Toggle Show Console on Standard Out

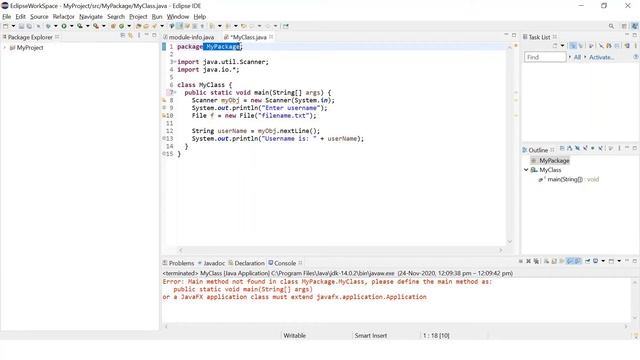pos(570,261)
